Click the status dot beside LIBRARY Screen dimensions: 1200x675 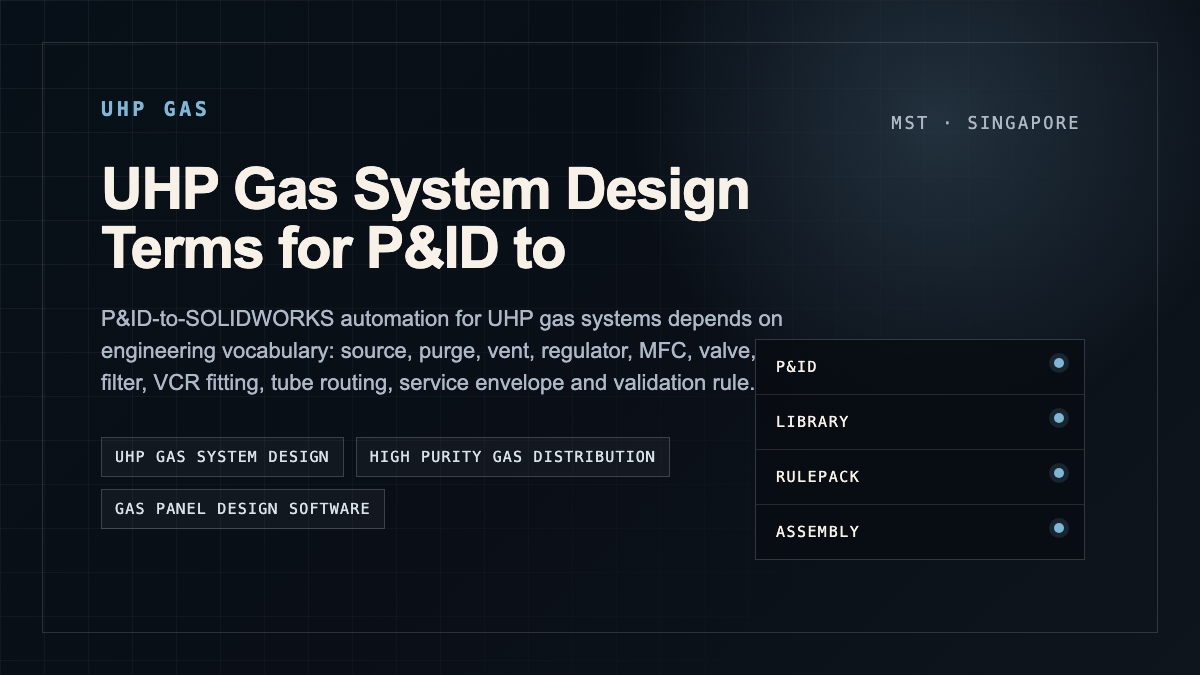pyautogui.click(x=1059, y=418)
